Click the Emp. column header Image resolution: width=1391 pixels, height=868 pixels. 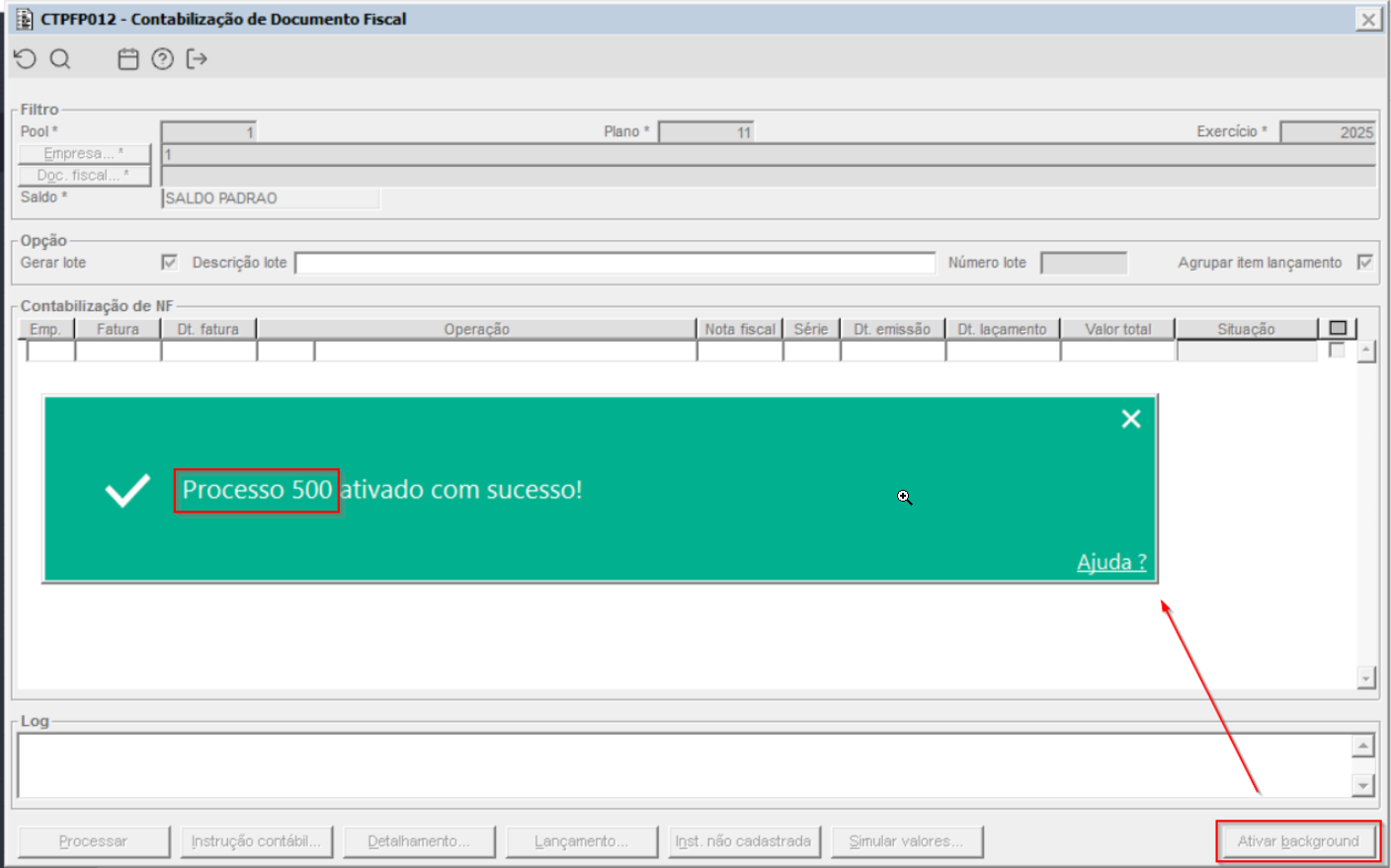[x=45, y=329]
